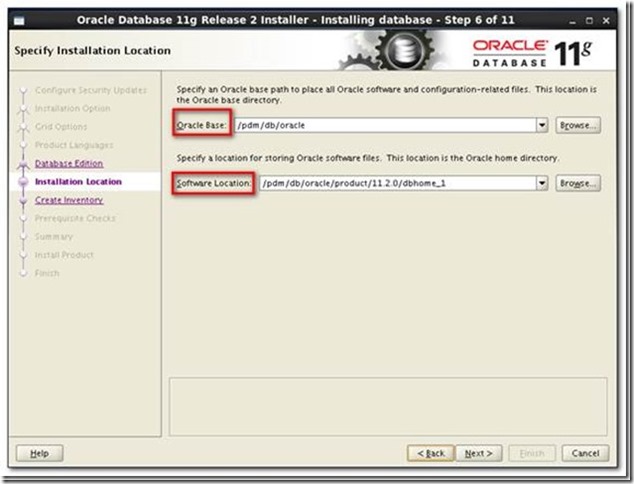The height and width of the screenshot is (484, 634).
Task: Click the Installation Location step bullet
Action: coord(23,182)
